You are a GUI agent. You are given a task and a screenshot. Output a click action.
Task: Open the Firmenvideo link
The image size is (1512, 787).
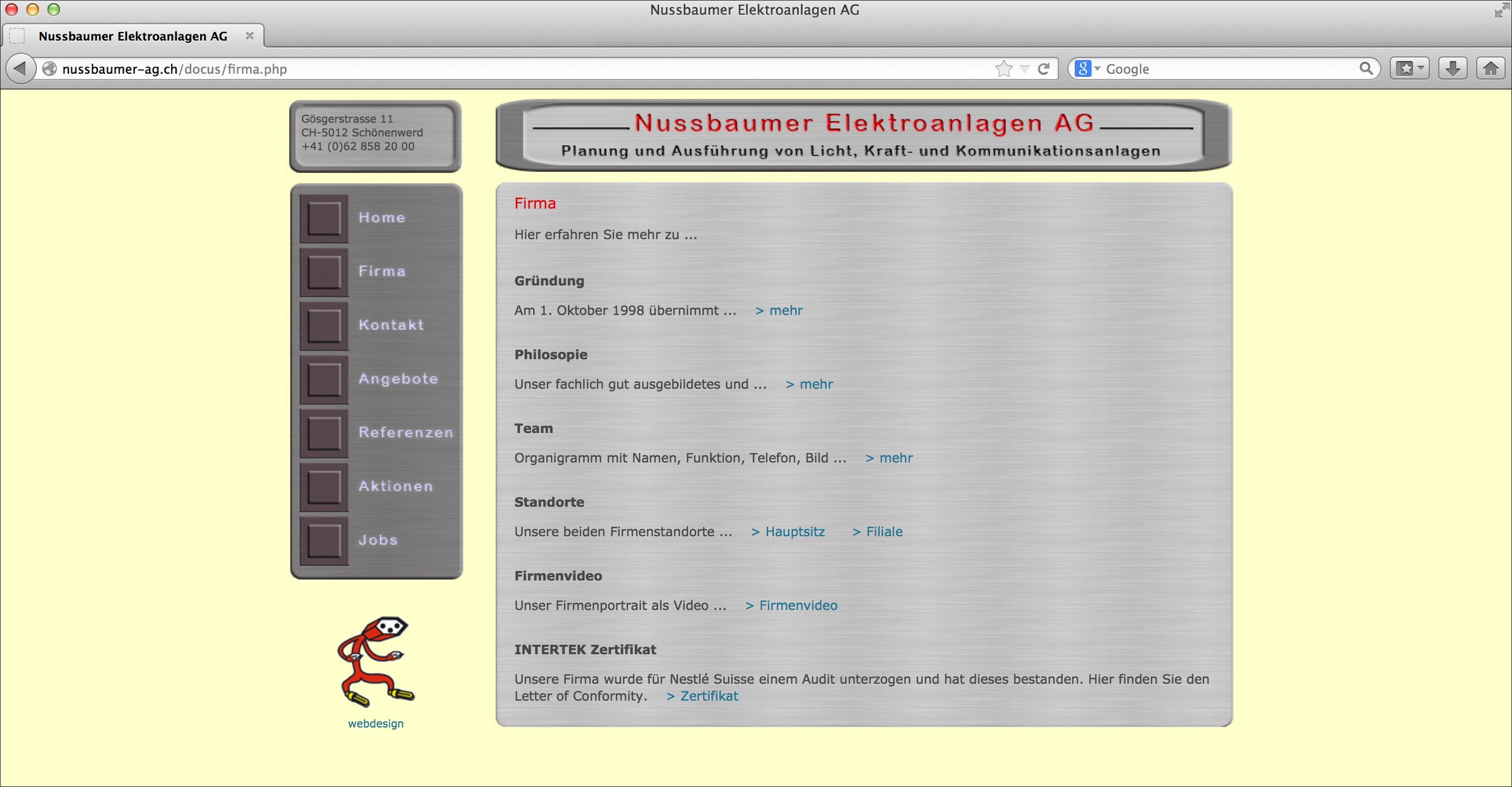point(791,606)
